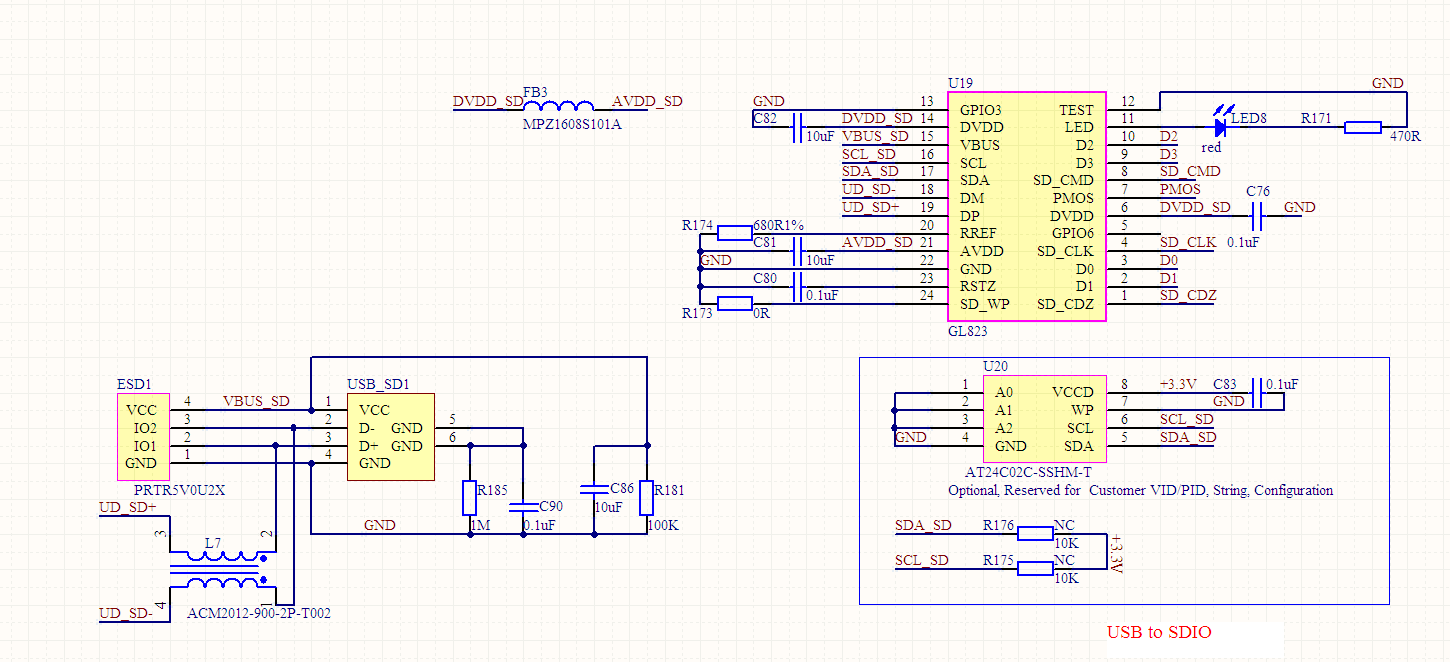Select ferrite bead FB3 inductor symbol
The image size is (1450, 662).
(x=558, y=107)
